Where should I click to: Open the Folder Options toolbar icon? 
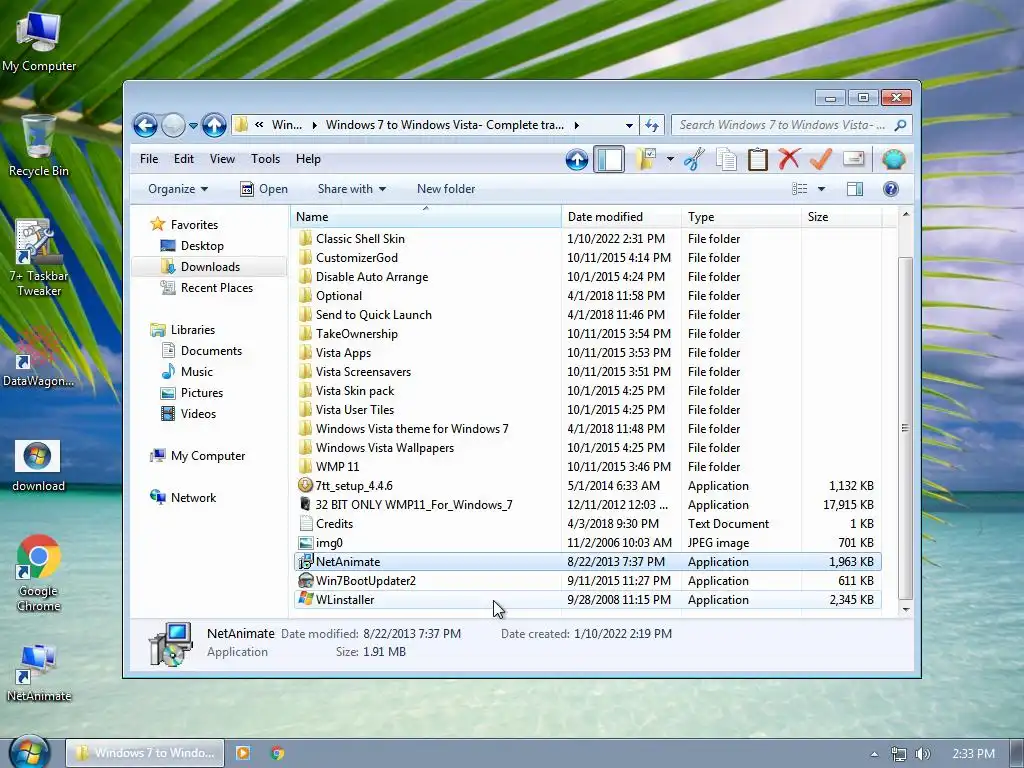(646, 159)
